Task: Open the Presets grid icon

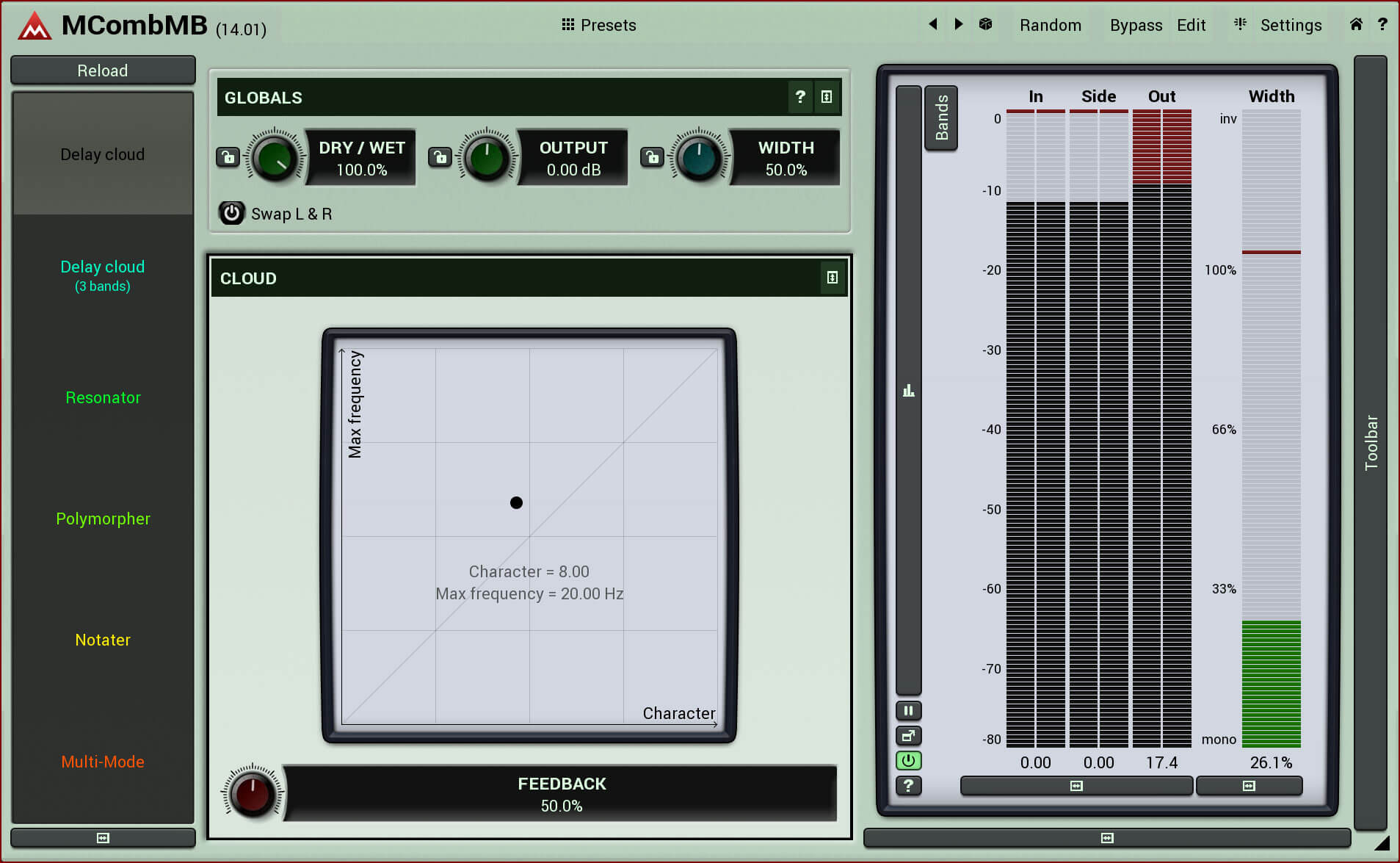Action: pyautogui.click(x=567, y=24)
